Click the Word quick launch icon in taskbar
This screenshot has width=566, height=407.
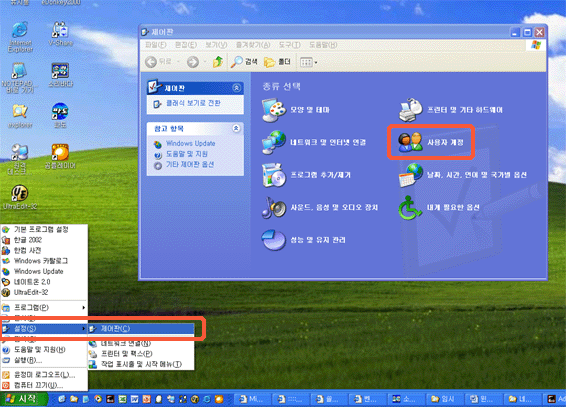[135, 399]
